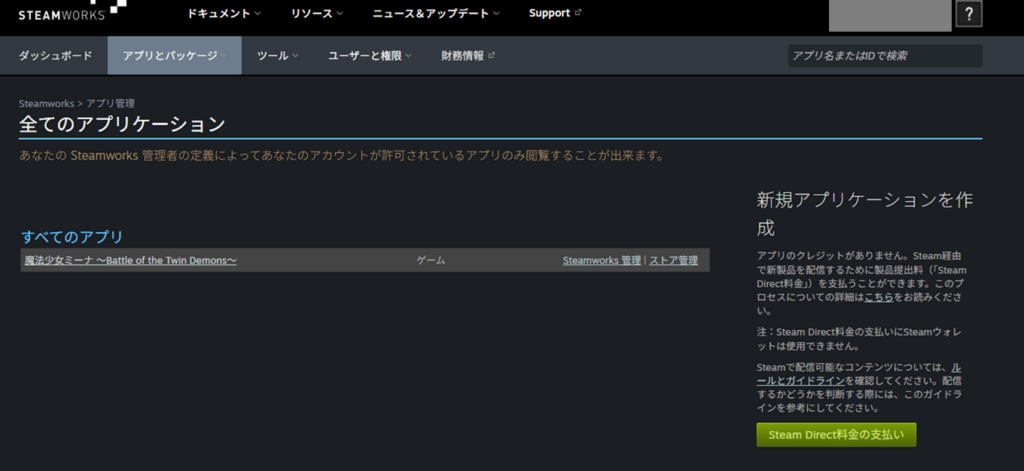Open the question mark help button

pyautogui.click(x=968, y=14)
